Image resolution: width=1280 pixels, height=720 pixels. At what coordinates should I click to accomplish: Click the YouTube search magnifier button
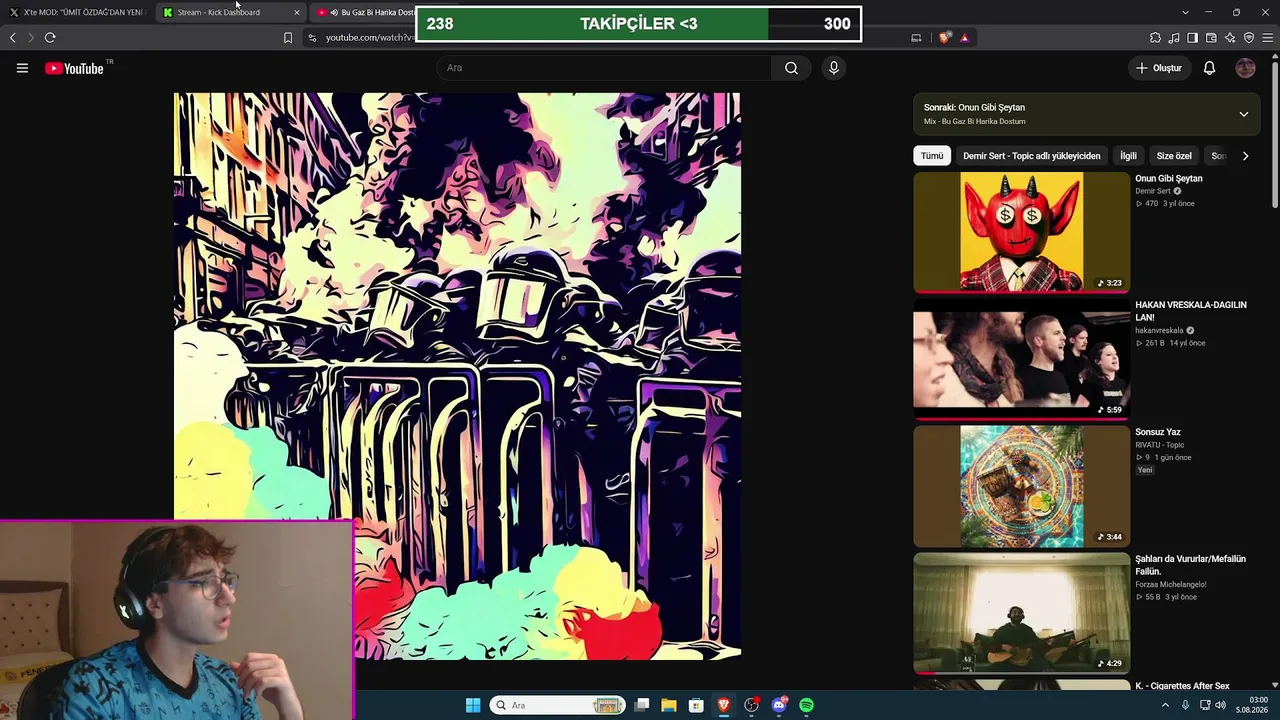coord(791,68)
